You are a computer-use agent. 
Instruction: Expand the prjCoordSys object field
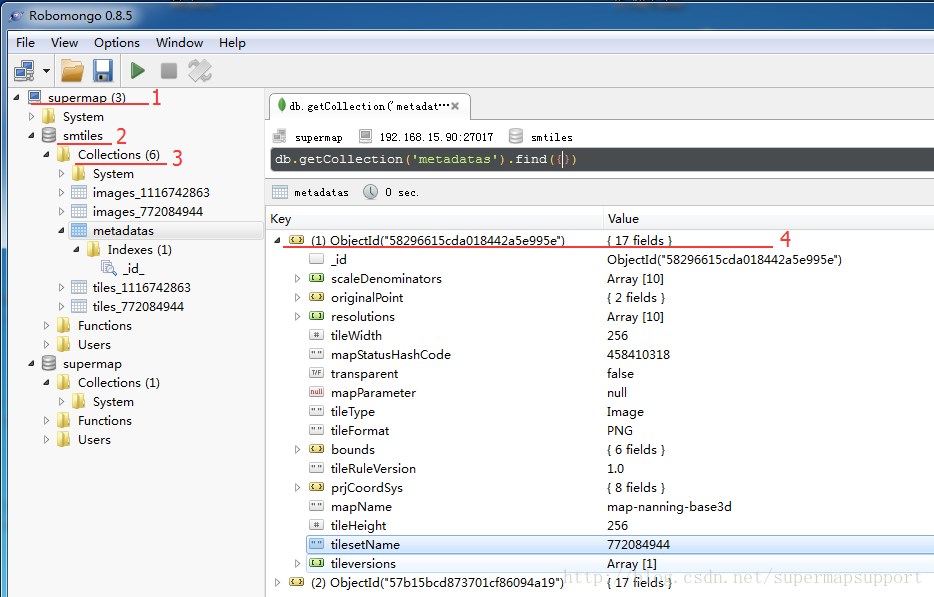[297, 487]
